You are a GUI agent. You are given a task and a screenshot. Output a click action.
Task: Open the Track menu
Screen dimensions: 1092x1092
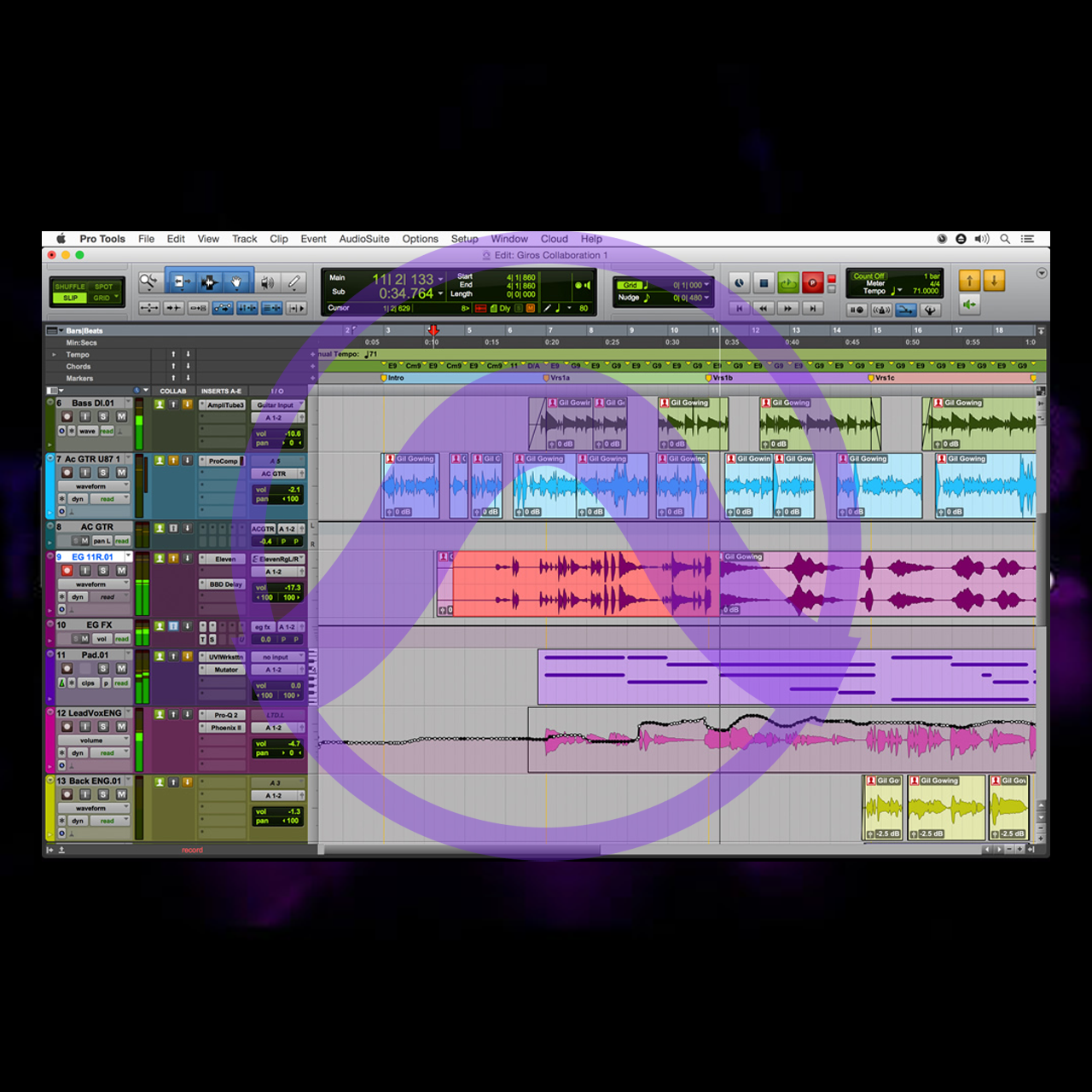click(x=244, y=239)
